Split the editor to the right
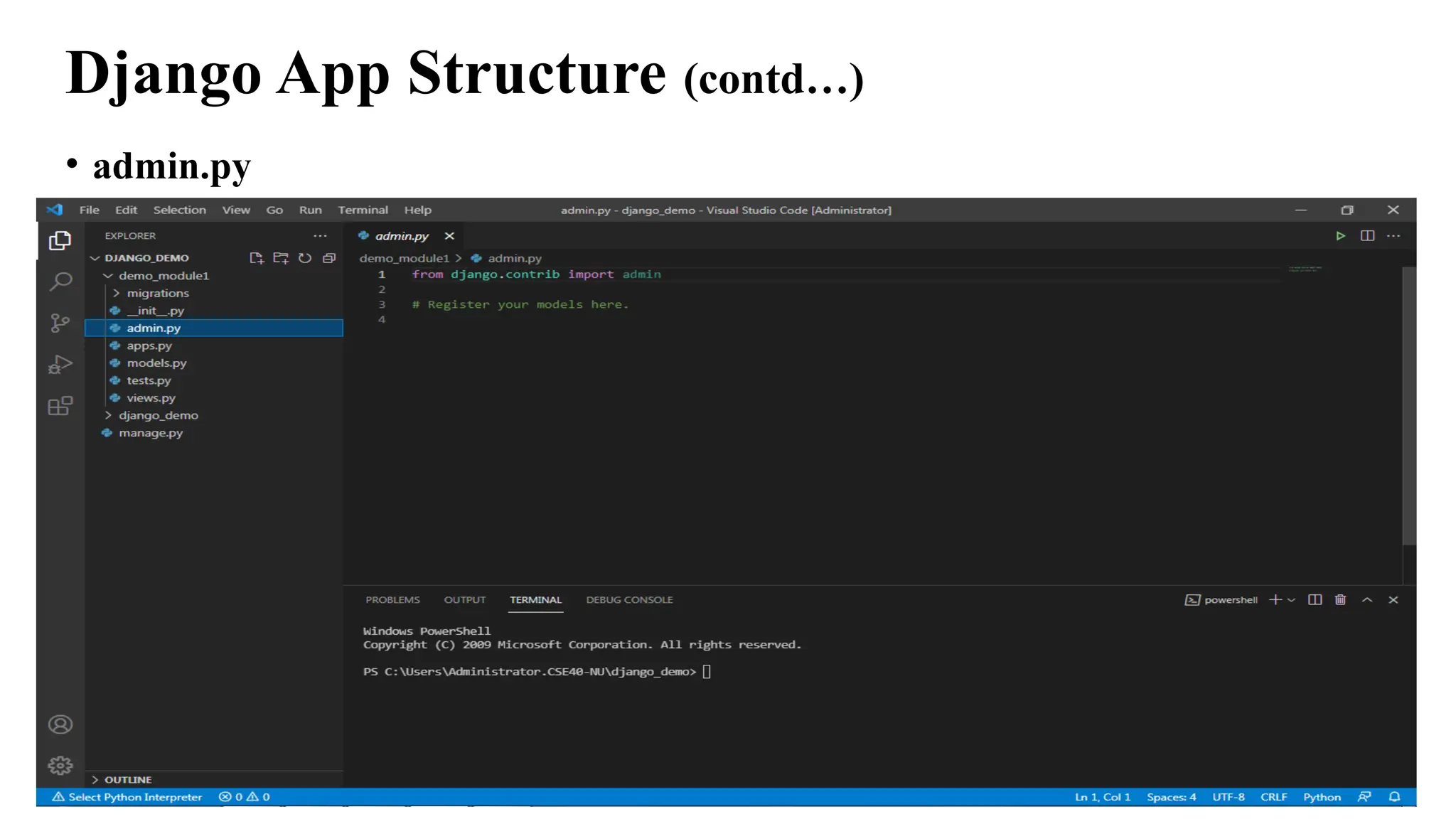This screenshot has height=819, width=1456. (x=1367, y=236)
